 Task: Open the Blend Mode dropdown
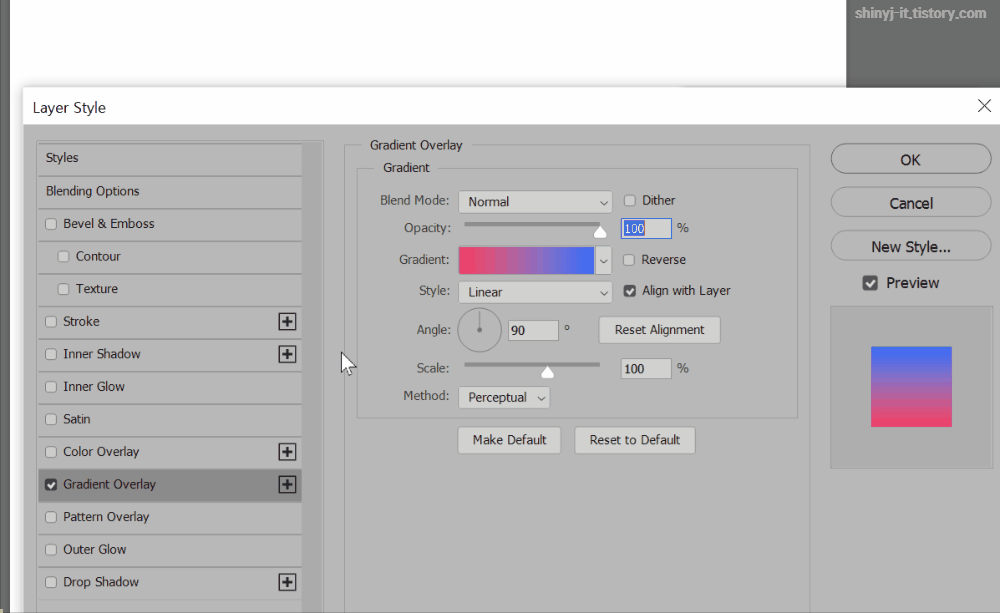(535, 202)
